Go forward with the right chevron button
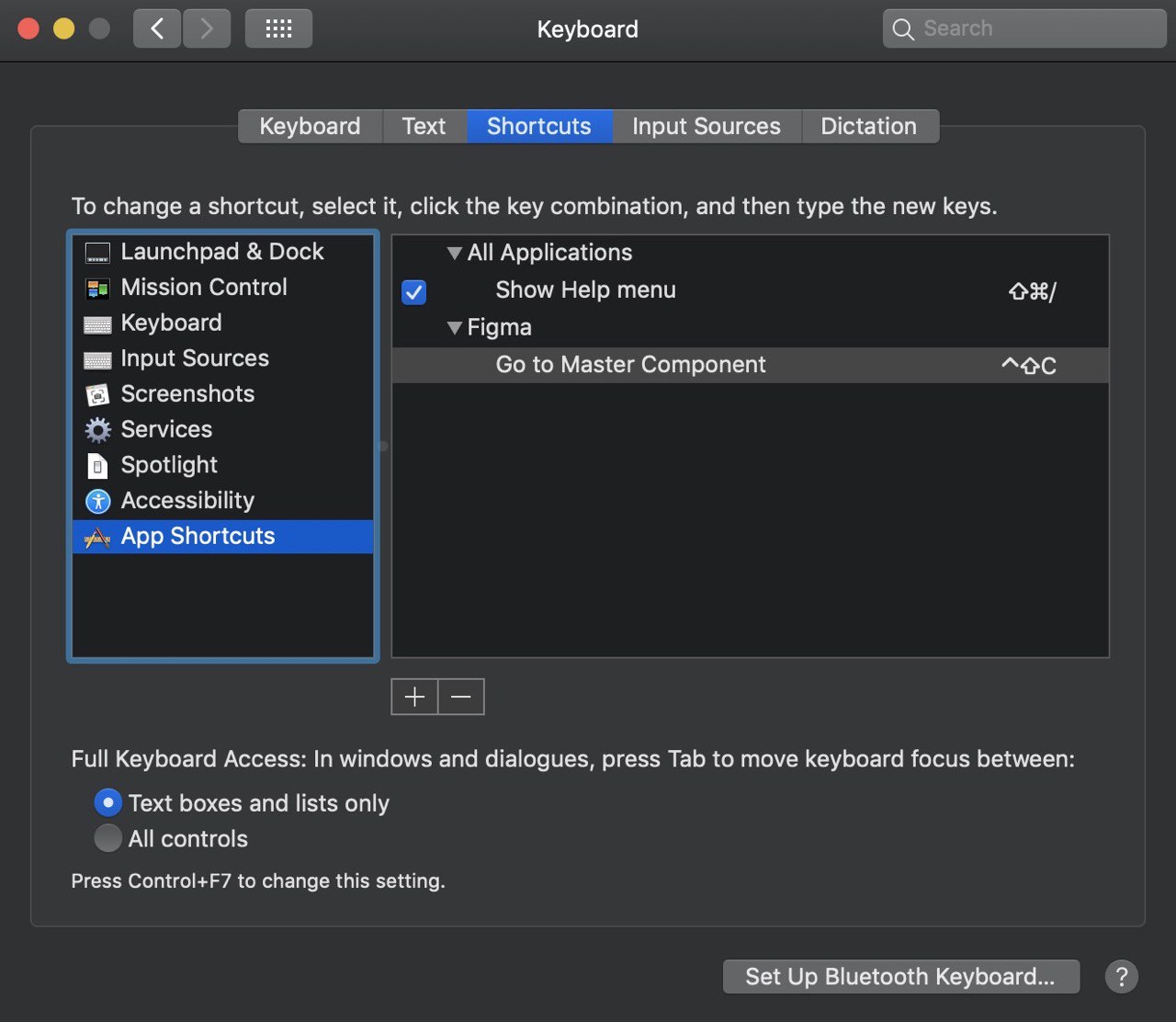The height and width of the screenshot is (1022, 1176). point(207,28)
